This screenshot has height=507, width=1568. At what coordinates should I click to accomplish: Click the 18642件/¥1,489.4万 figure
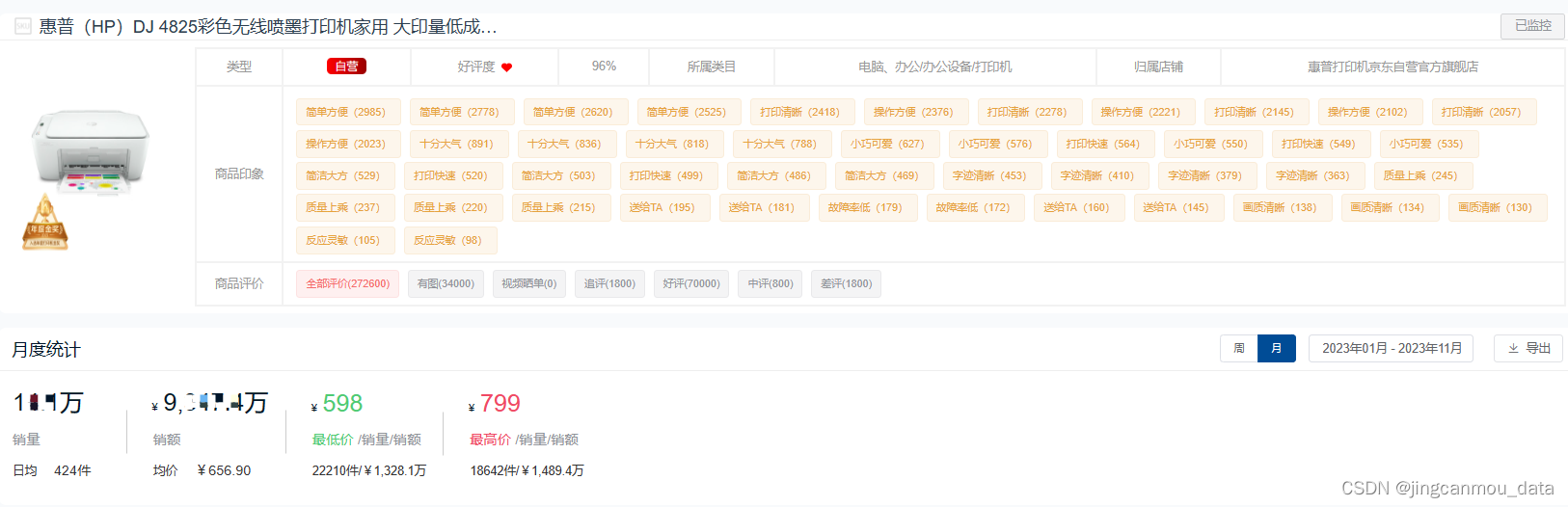coord(527,470)
